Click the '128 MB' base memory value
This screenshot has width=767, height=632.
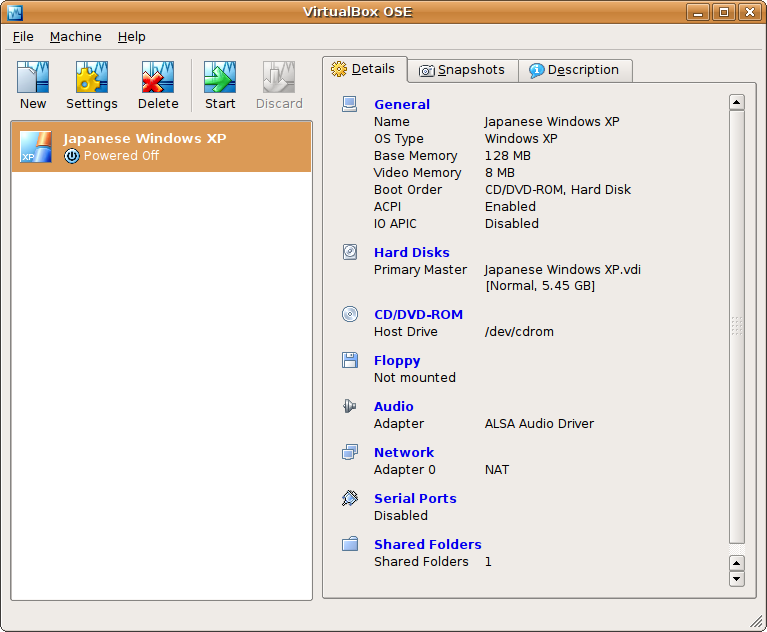click(507, 156)
